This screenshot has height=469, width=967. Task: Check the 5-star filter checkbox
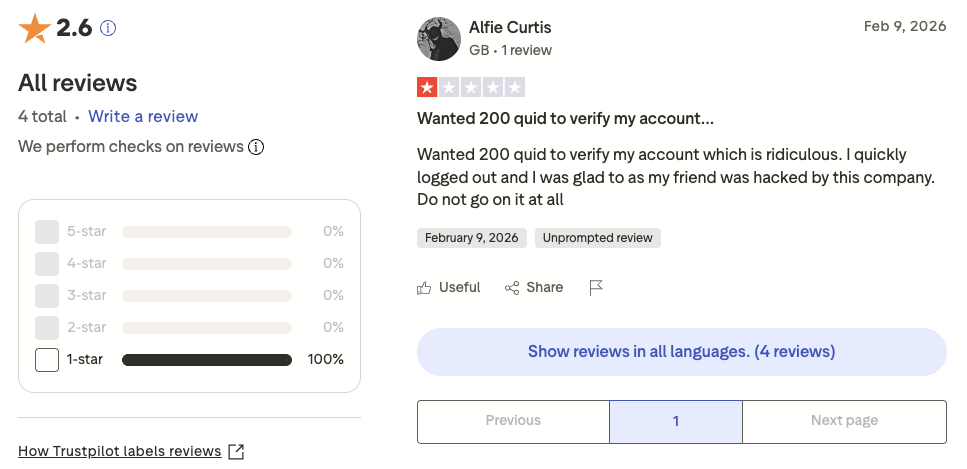(x=47, y=232)
